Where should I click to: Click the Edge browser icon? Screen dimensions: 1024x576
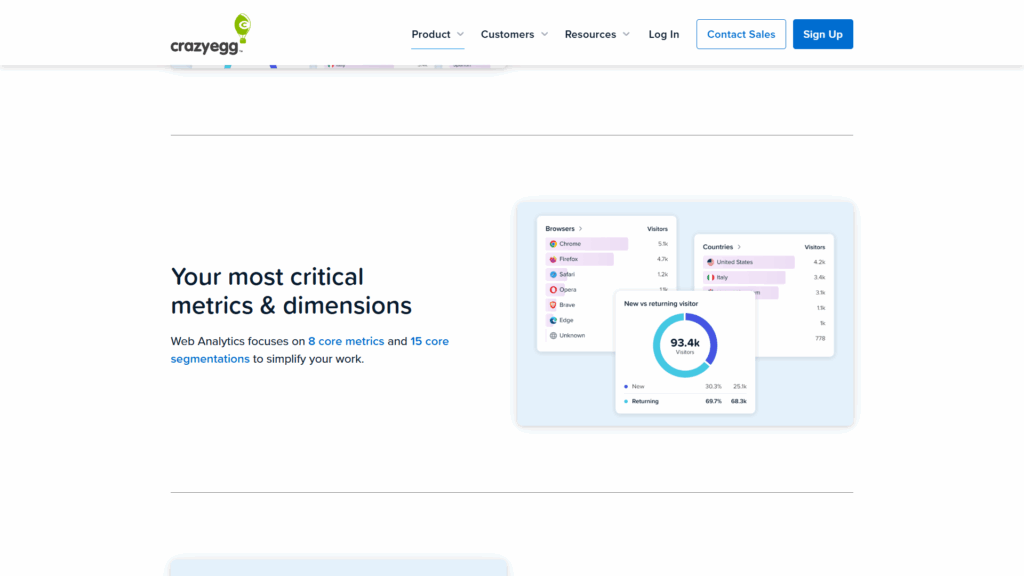pos(553,320)
